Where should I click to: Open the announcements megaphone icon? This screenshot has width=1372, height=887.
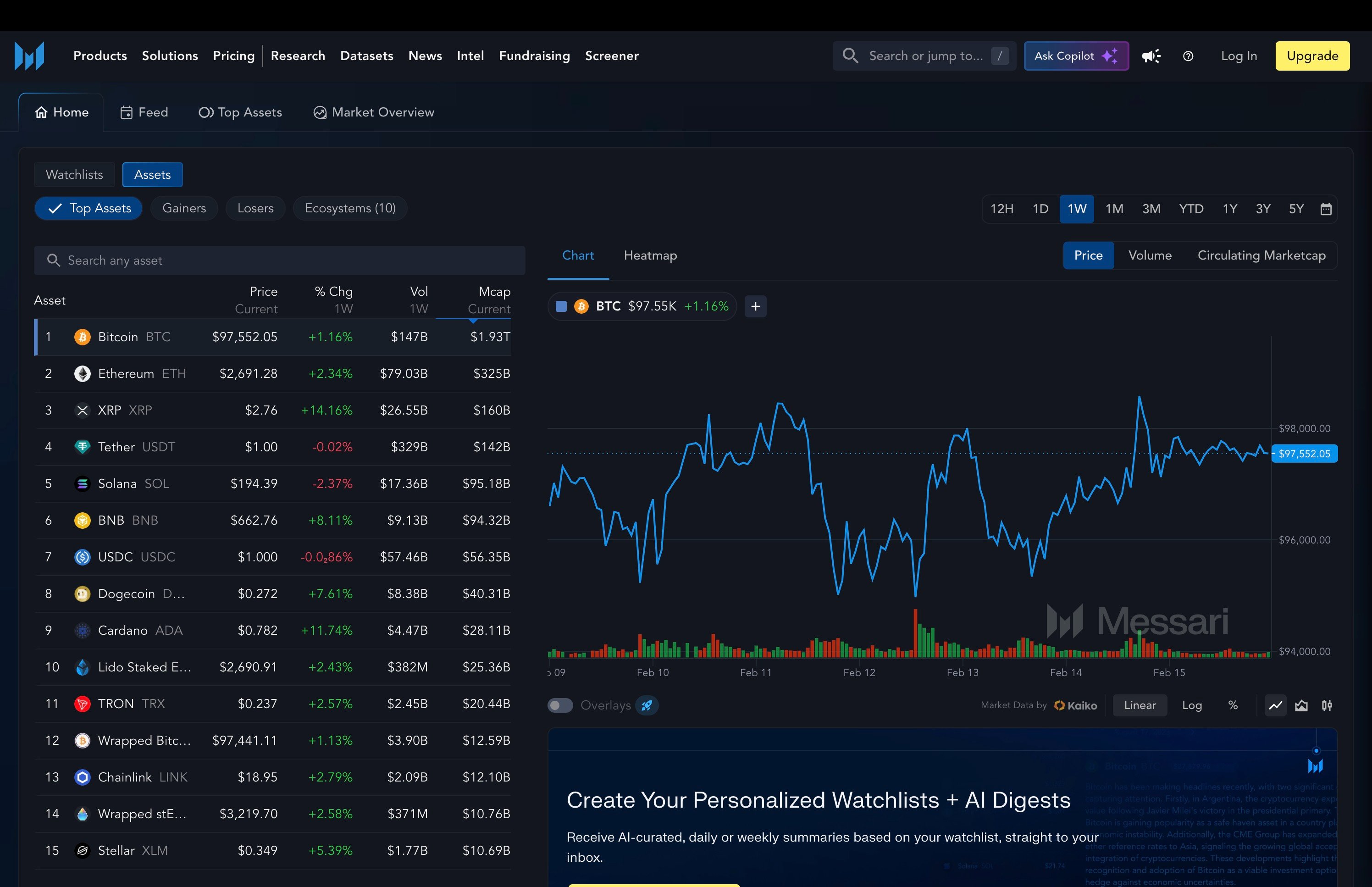[1151, 56]
